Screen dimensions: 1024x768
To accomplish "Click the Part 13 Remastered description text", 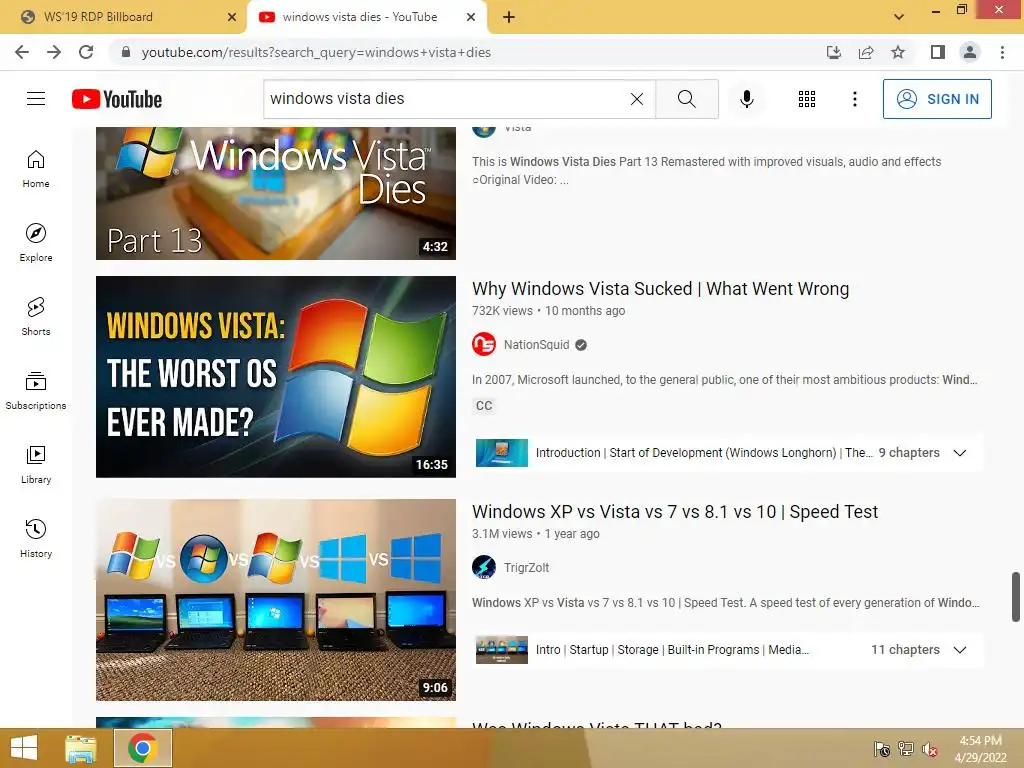I will click(707, 170).
